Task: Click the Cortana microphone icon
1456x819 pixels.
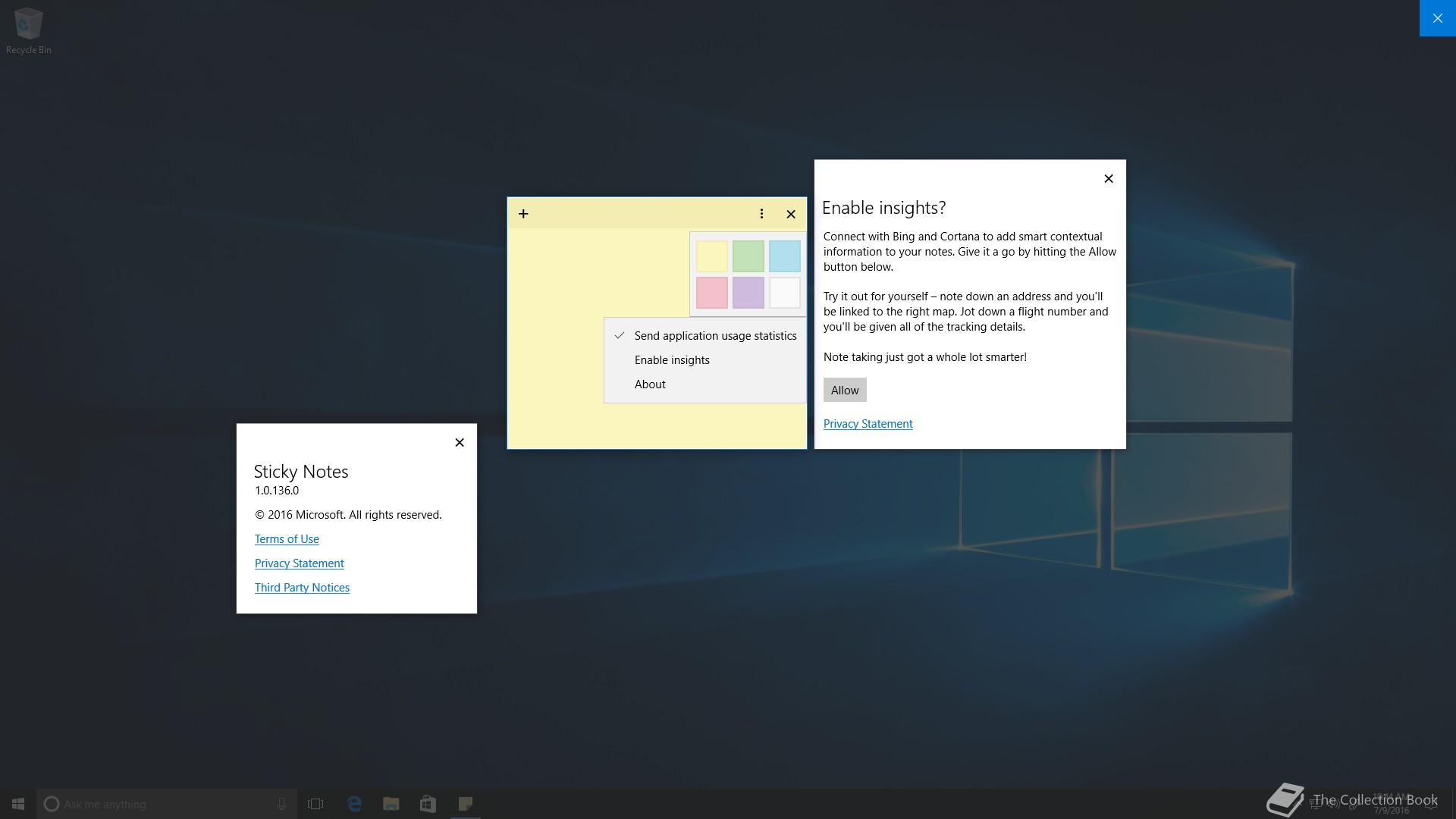Action: [x=281, y=804]
